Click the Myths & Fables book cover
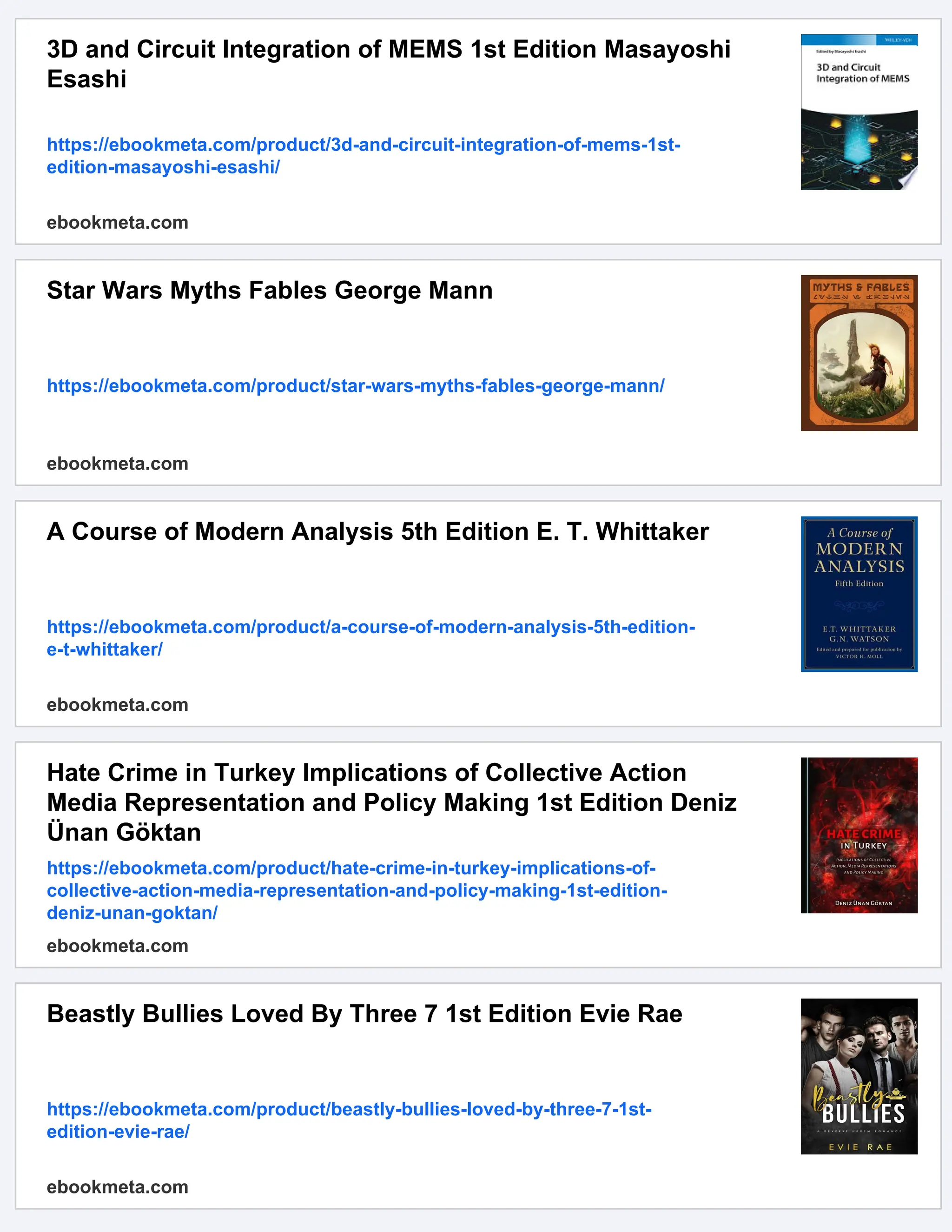This screenshot has height=1232, width=952. (x=859, y=353)
